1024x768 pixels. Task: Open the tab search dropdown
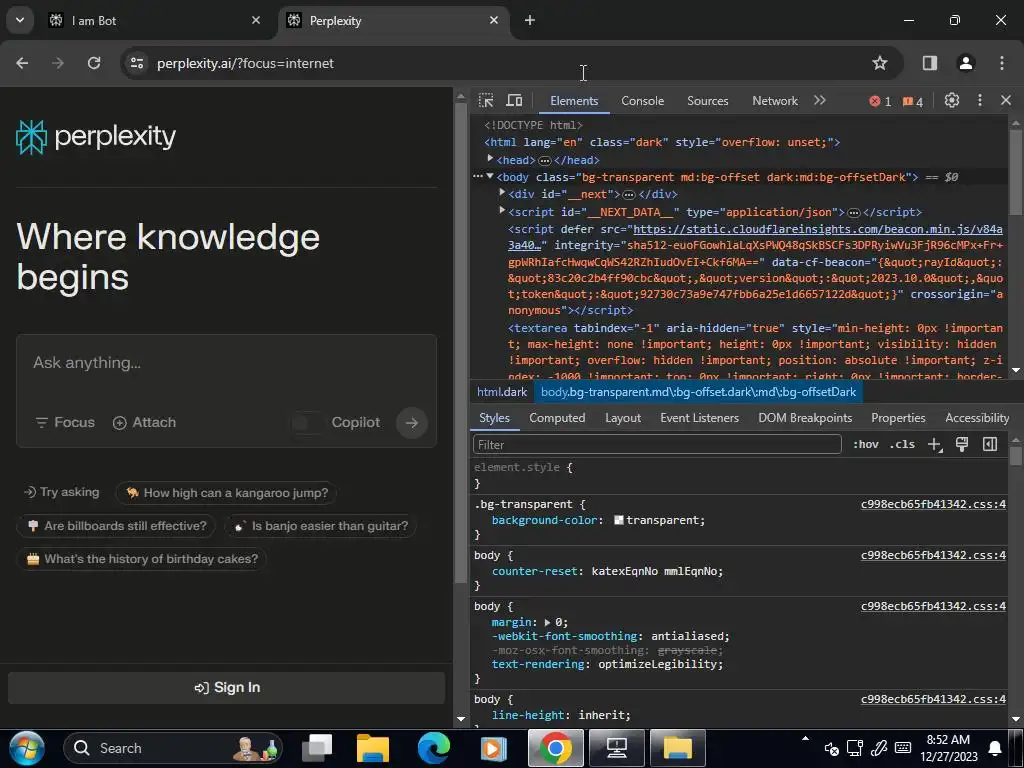point(20,20)
